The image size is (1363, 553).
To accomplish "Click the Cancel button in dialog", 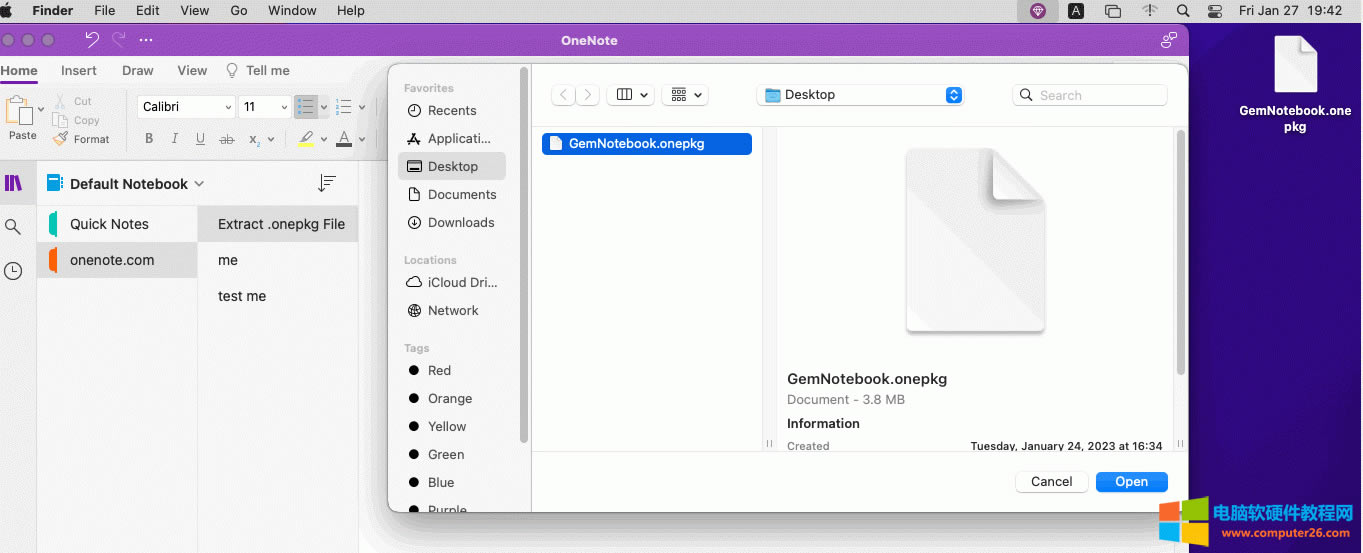I will coord(1051,481).
